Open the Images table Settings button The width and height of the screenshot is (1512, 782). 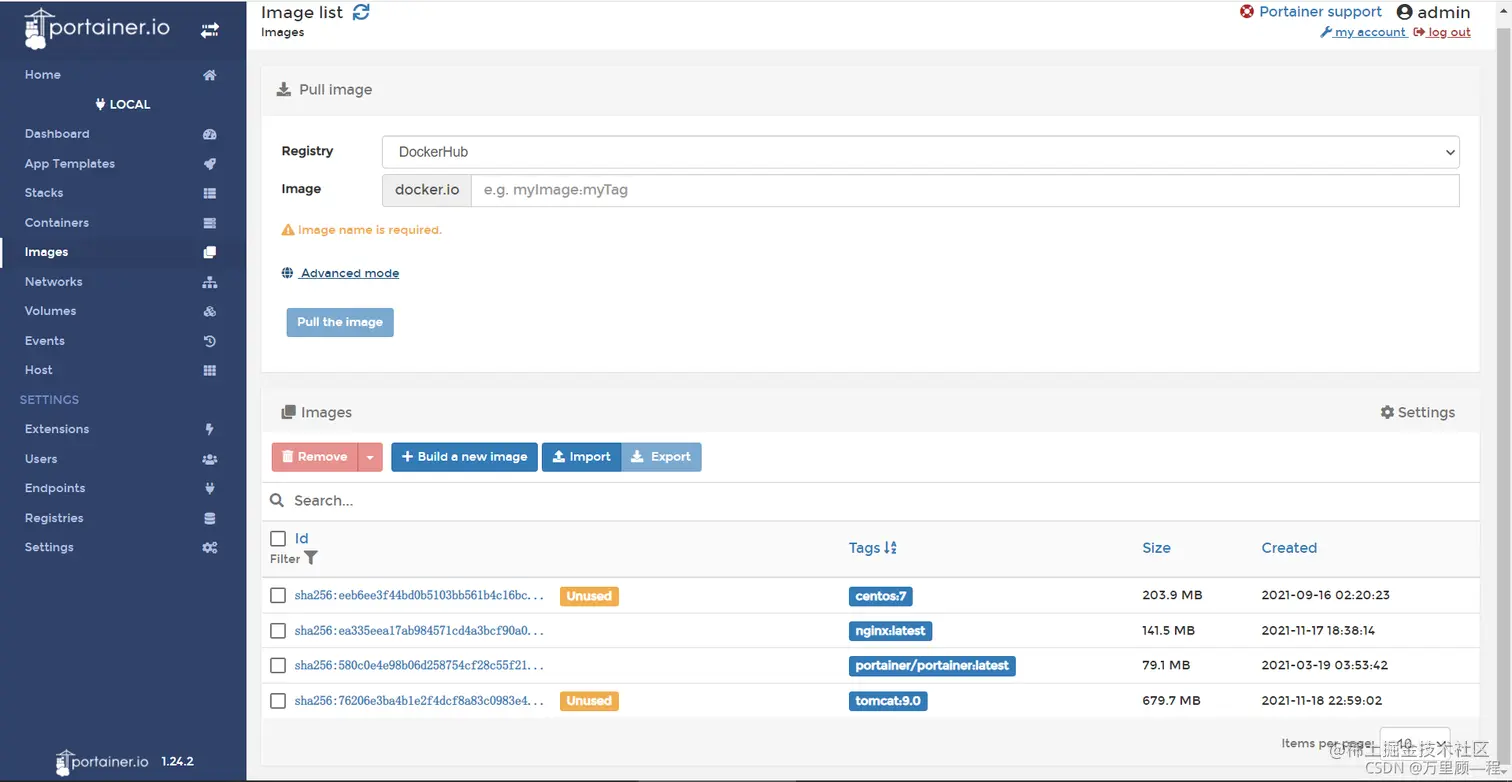coord(1418,412)
